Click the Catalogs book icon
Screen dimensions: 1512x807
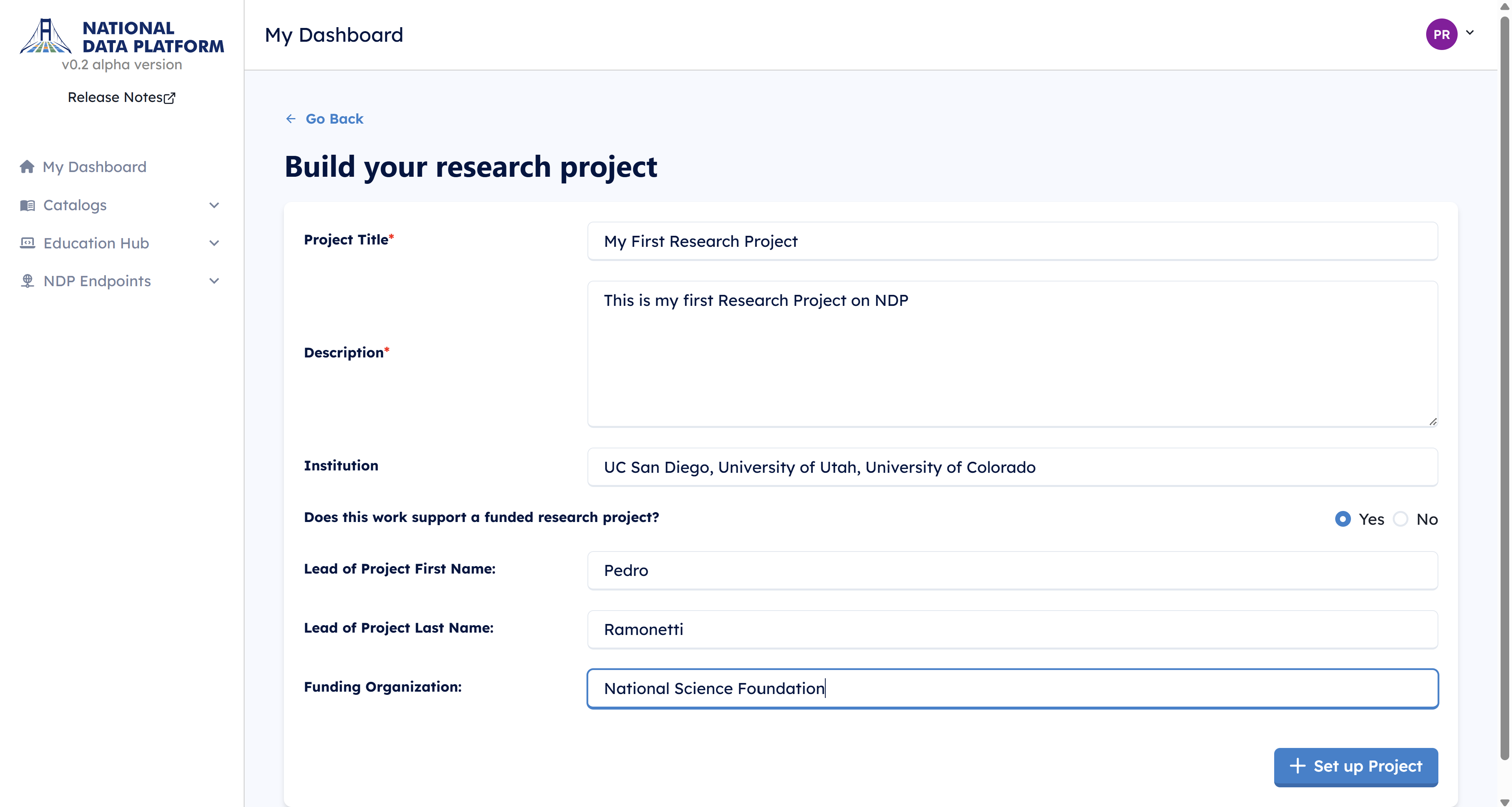(27, 205)
